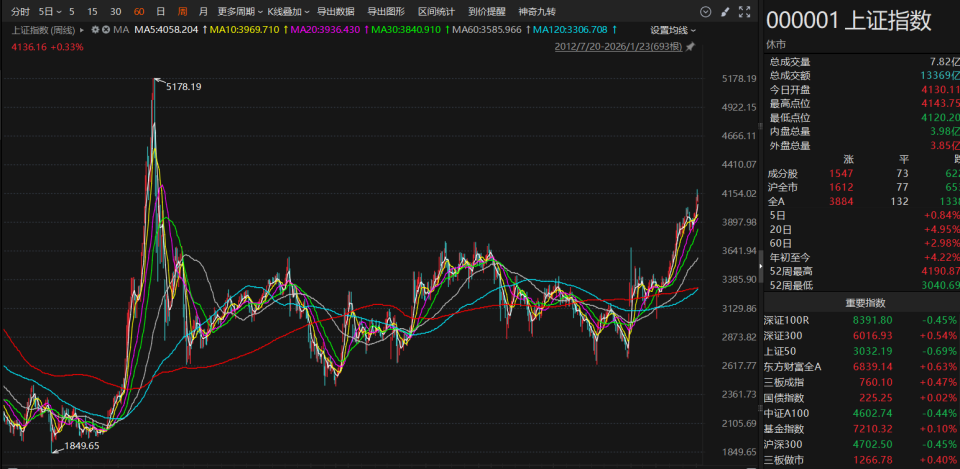The width and height of the screenshot is (960, 469).
Task: Click the 5178.19 peak price marker
Action: click(x=182, y=87)
